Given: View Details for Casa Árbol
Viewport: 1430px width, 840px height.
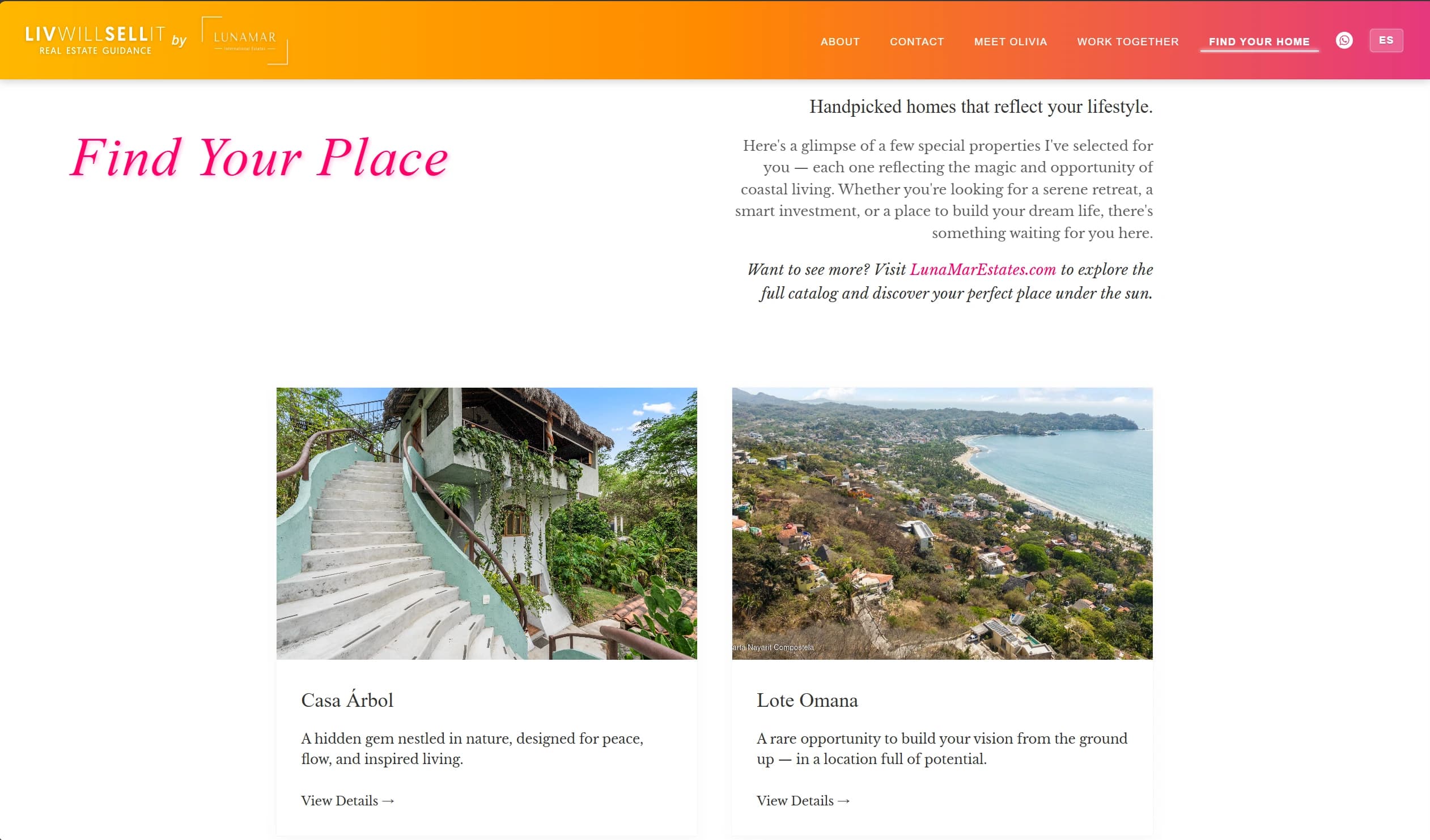Looking at the screenshot, I should (347, 801).
